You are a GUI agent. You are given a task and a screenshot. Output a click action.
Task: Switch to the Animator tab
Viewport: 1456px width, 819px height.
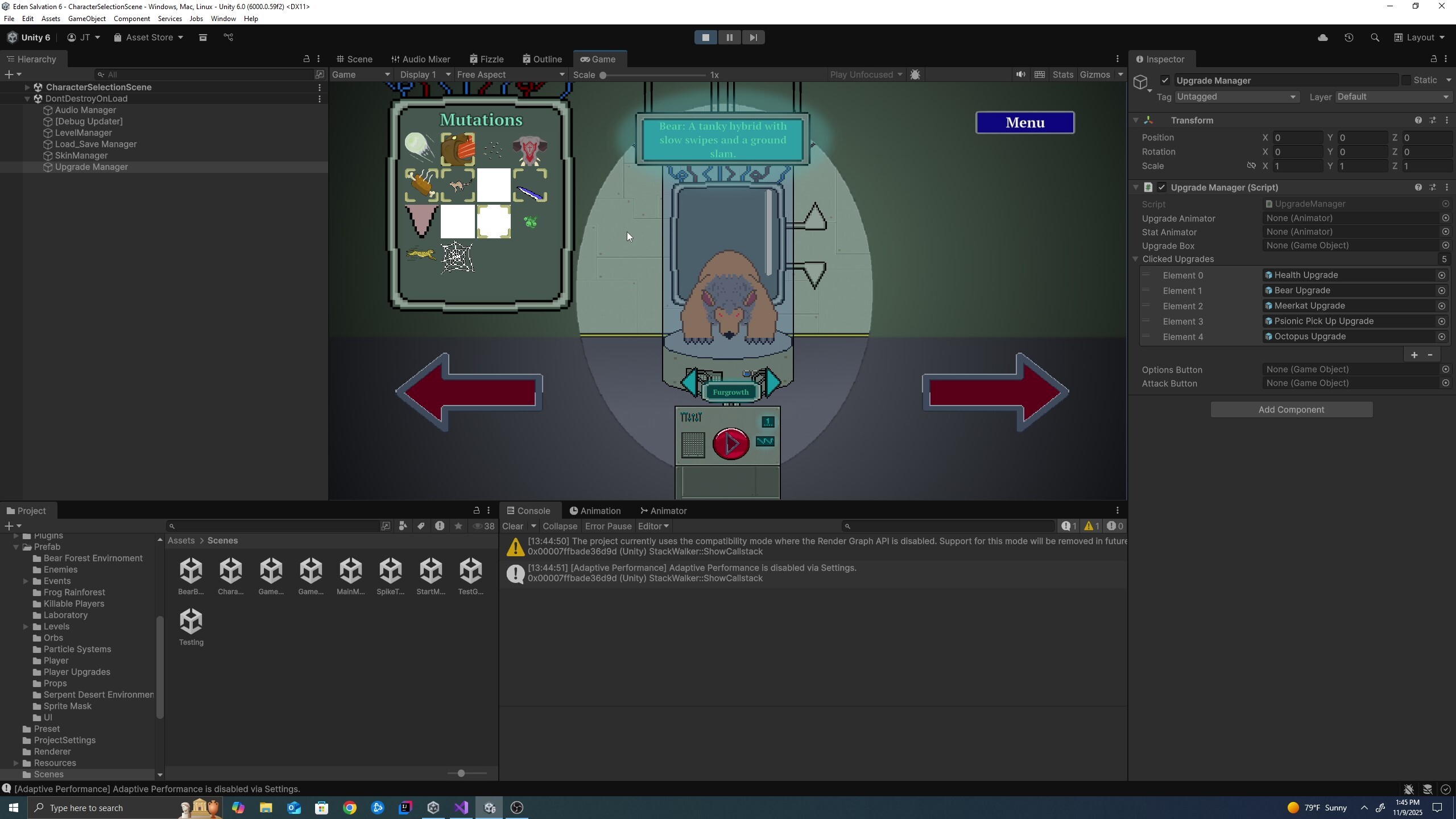pyautogui.click(x=663, y=511)
